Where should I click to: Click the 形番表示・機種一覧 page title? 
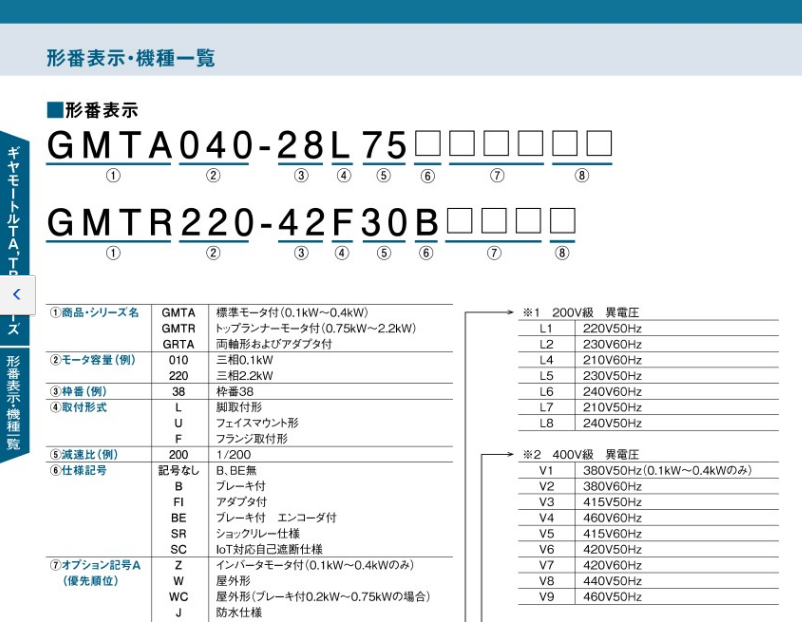tap(131, 58)
